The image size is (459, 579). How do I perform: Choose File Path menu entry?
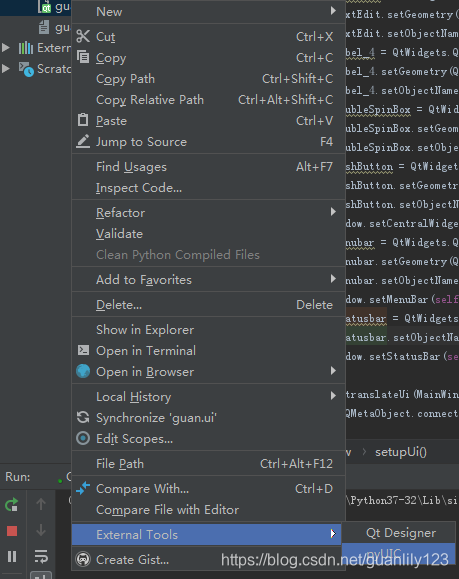[x=208, y=464]
